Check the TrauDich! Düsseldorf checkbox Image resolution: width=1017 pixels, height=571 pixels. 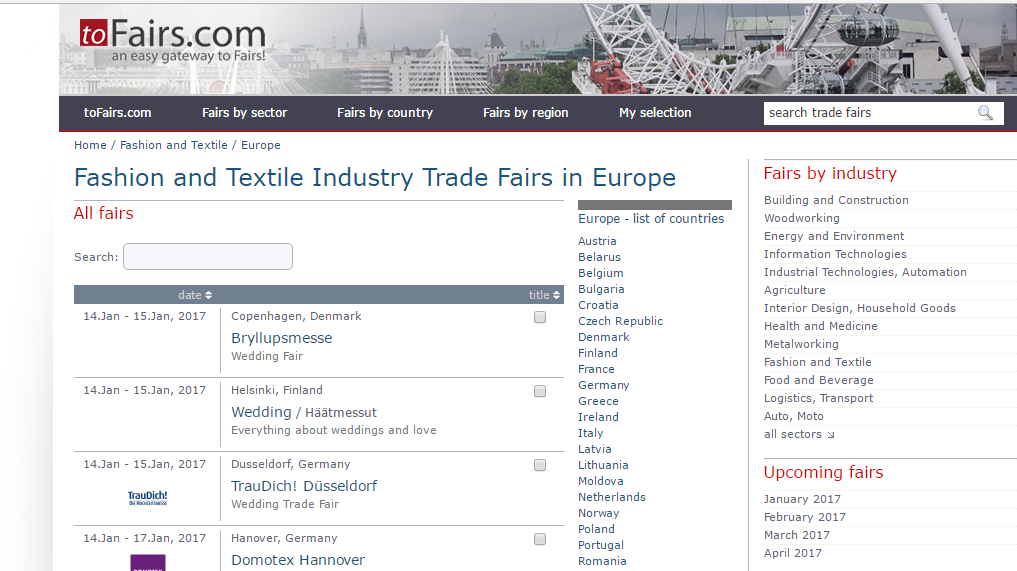click(x=540, y=465)
